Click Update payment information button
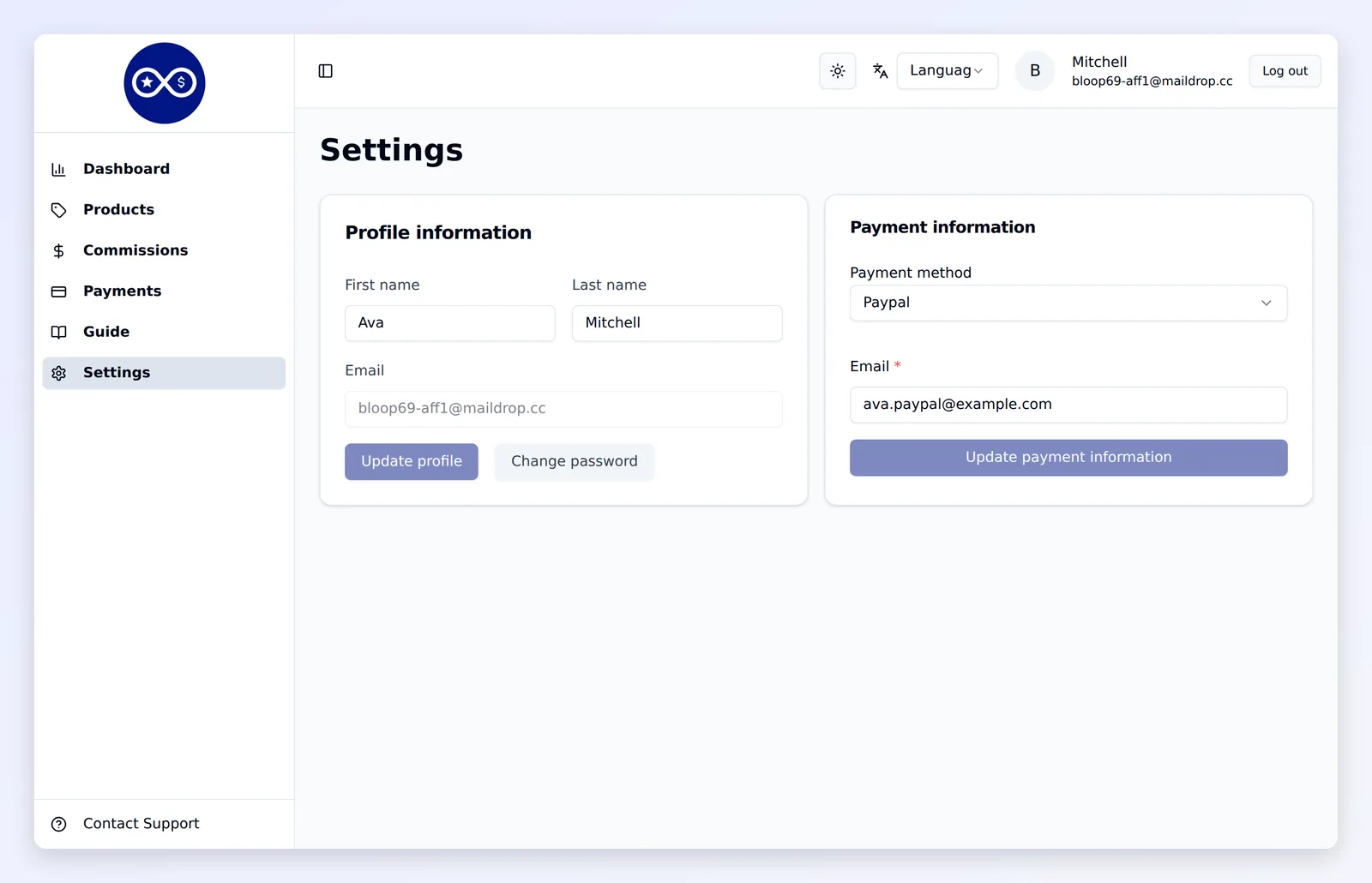The image size is (1372, 883). click(1068, 458)
